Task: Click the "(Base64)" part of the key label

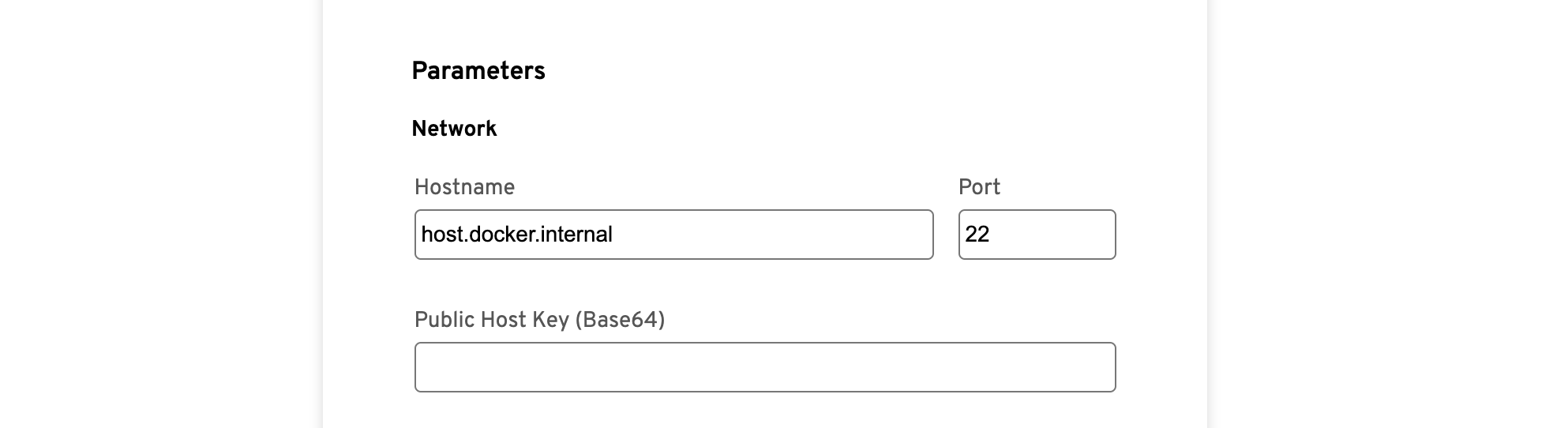Action: click(620, 320)
